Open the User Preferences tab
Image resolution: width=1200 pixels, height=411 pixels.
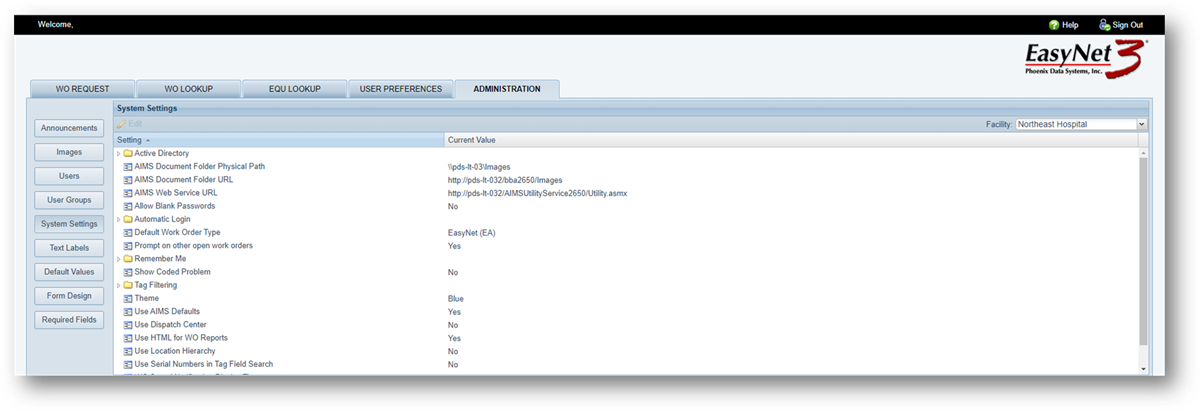point(400,89)
